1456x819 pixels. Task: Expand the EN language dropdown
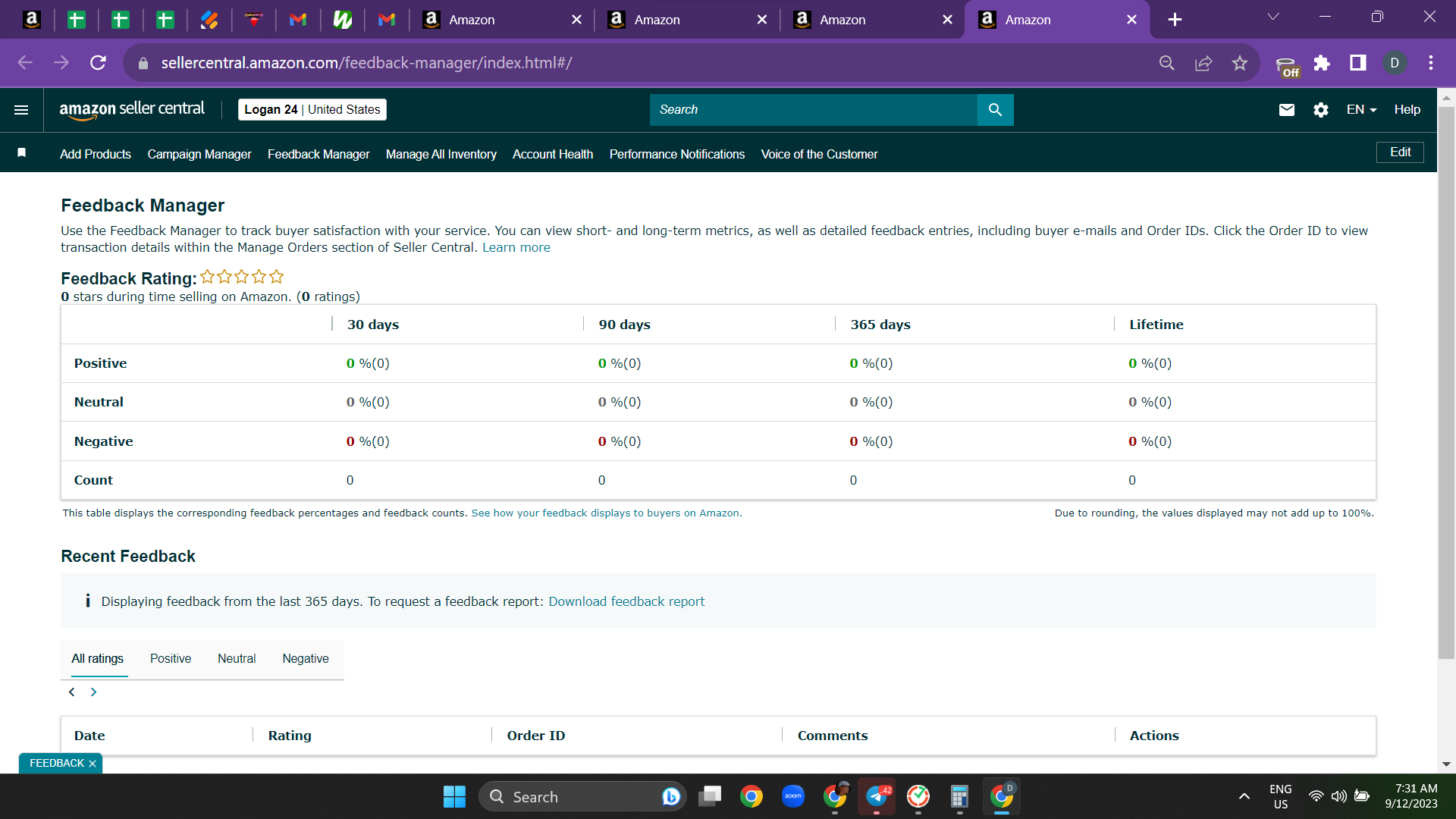[1361, 110]
